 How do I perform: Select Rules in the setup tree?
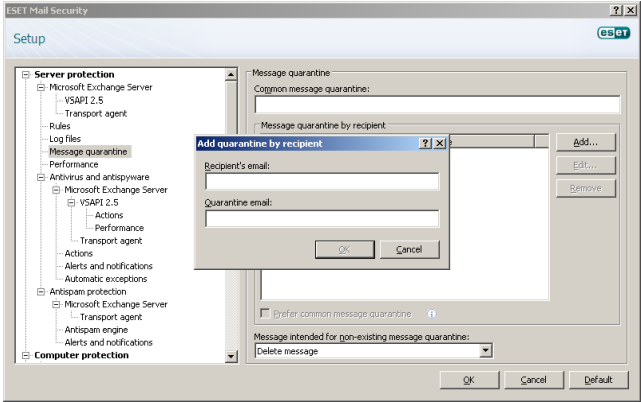(x=60, y=126)
